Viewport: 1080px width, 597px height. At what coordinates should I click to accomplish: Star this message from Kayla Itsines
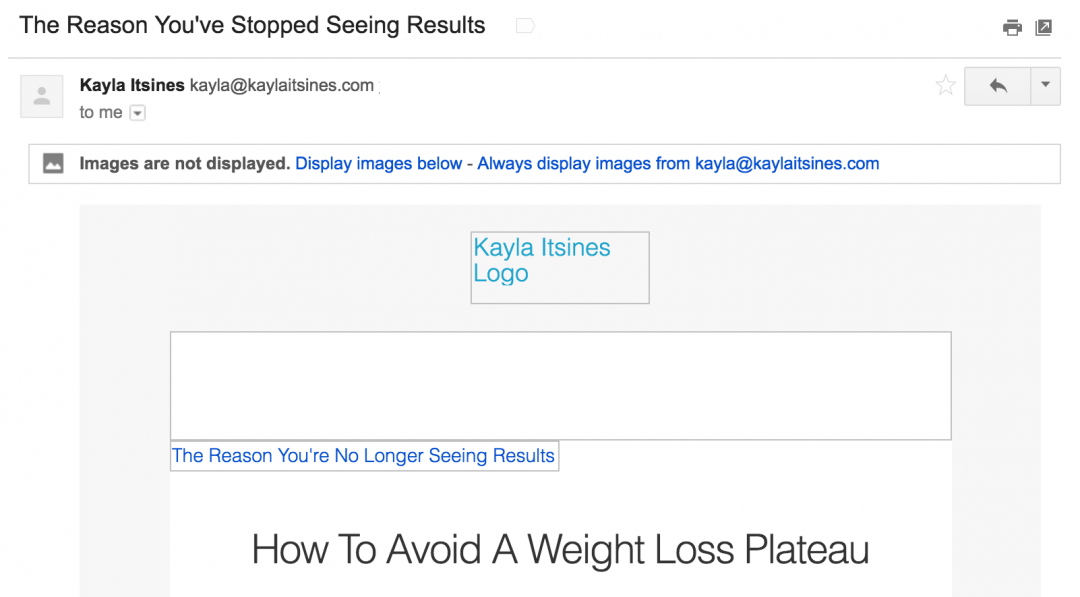click(945, 86)
